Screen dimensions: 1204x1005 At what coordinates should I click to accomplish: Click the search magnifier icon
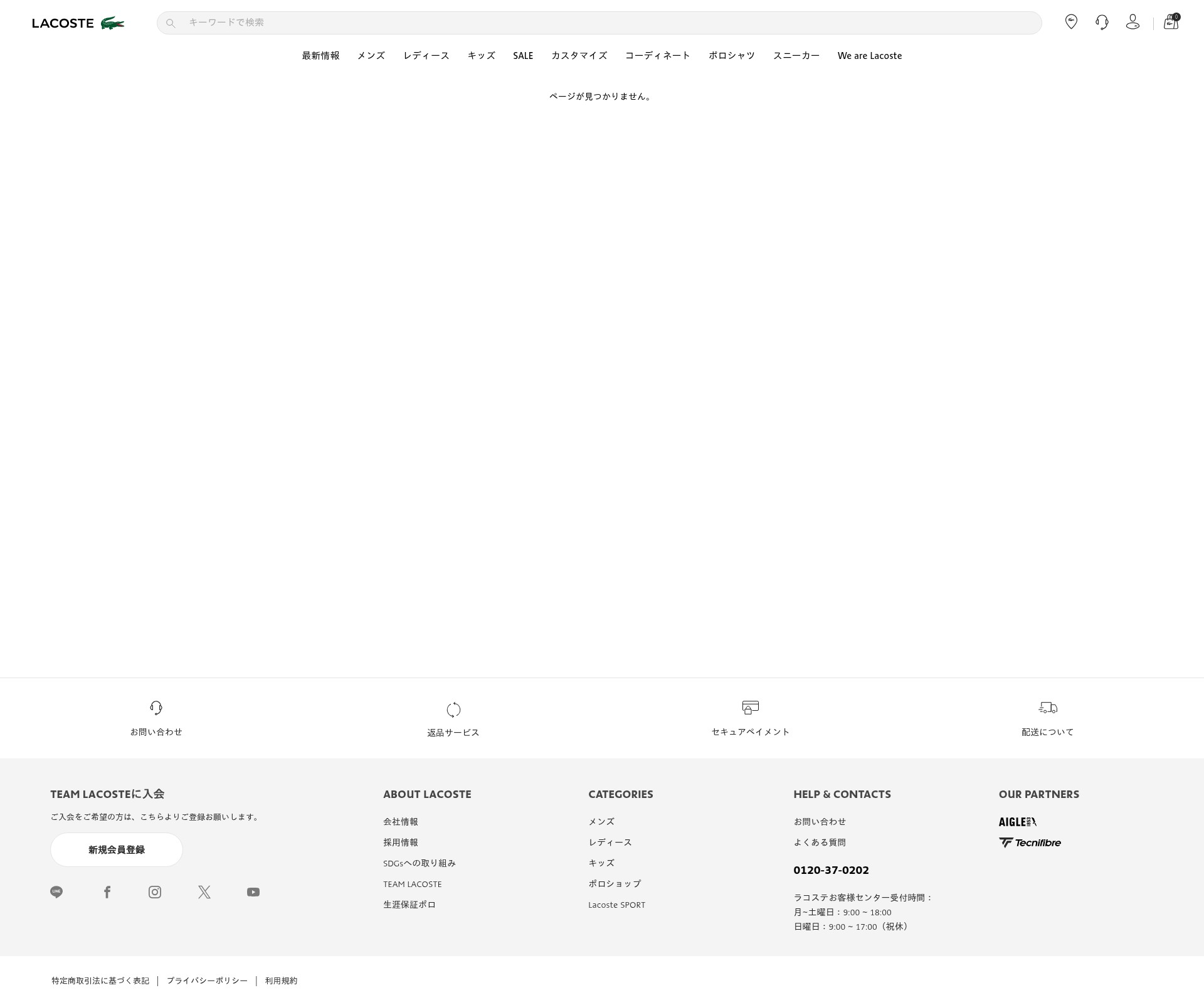170,23
